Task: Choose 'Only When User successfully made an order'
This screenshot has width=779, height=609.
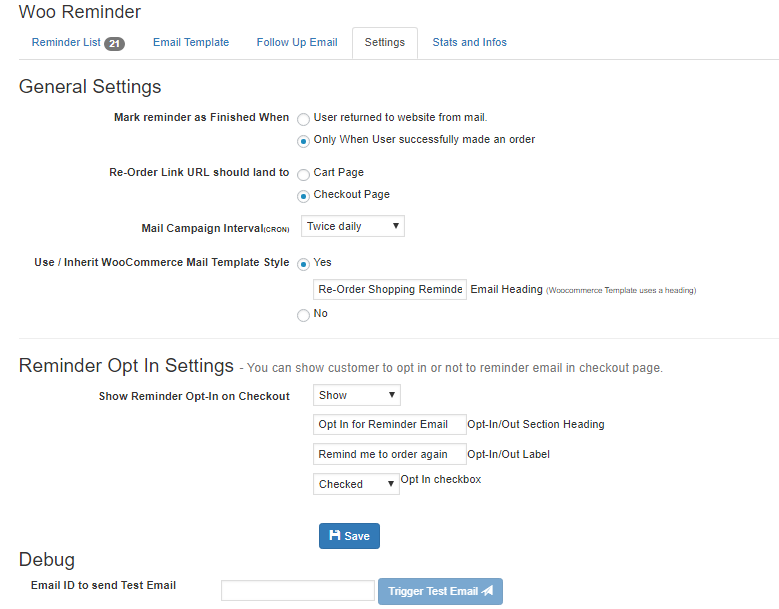Action: (x=304, y=141)
